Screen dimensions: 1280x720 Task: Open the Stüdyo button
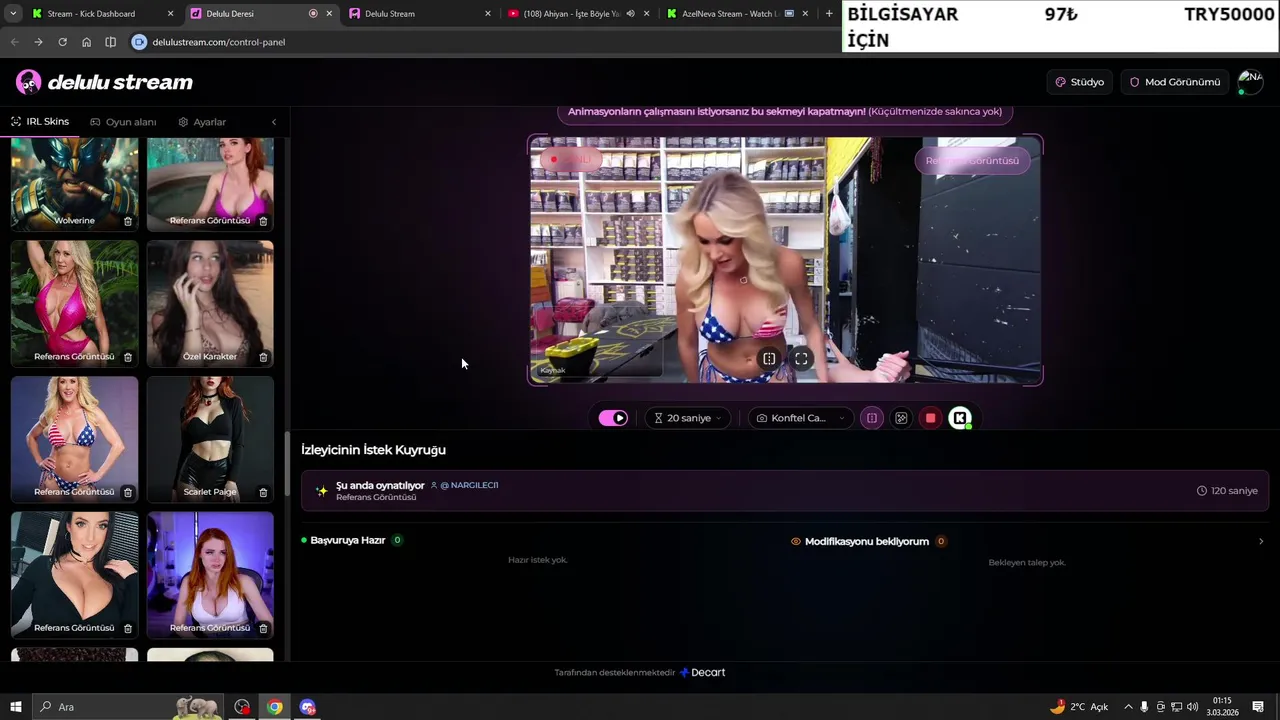[x=1079, y=82]
